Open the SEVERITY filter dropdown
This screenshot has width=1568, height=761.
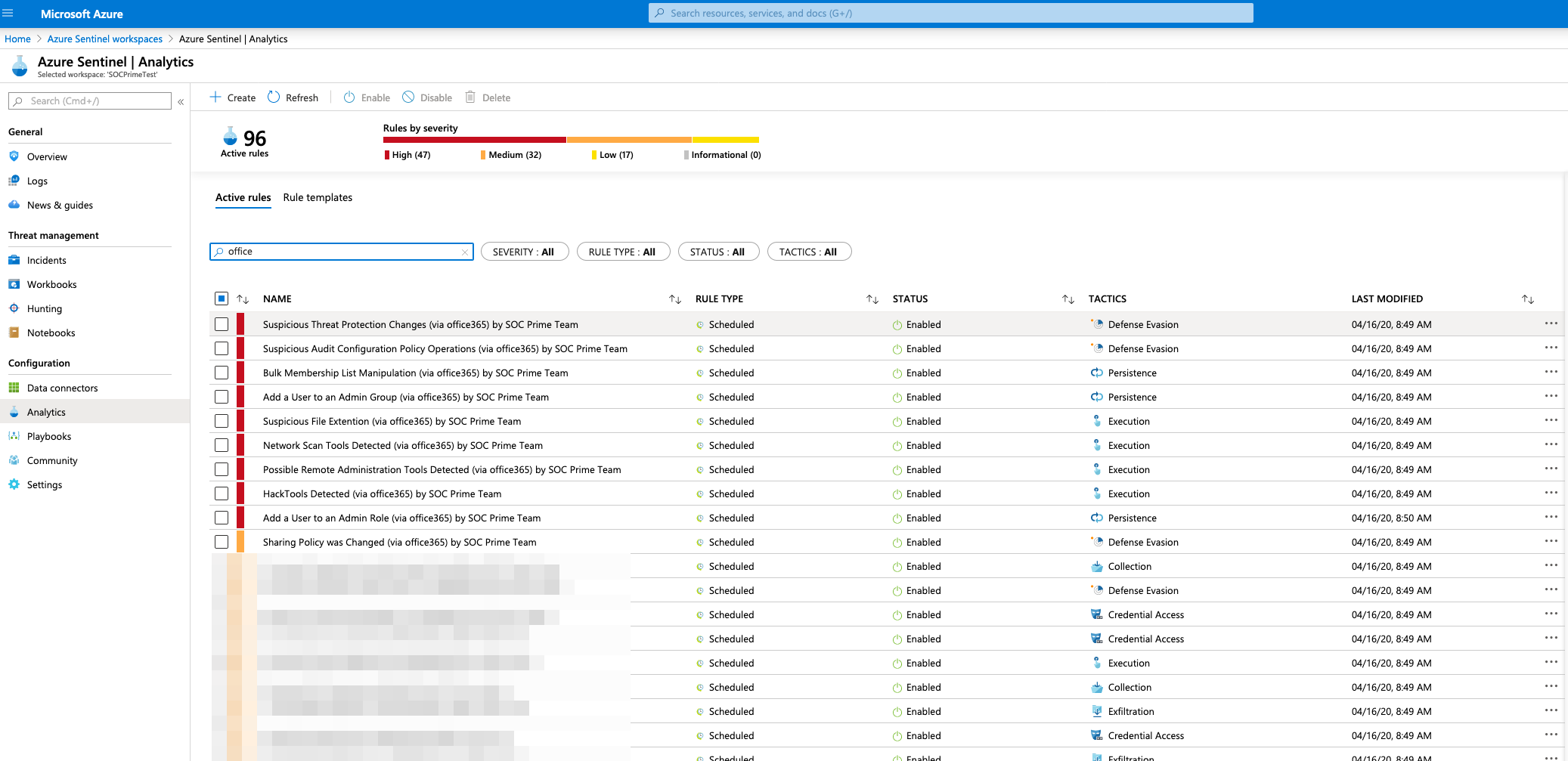524,252
